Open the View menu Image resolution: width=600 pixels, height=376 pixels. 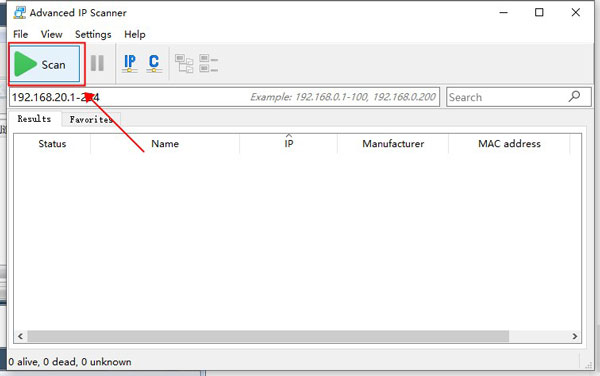[51, 34]
